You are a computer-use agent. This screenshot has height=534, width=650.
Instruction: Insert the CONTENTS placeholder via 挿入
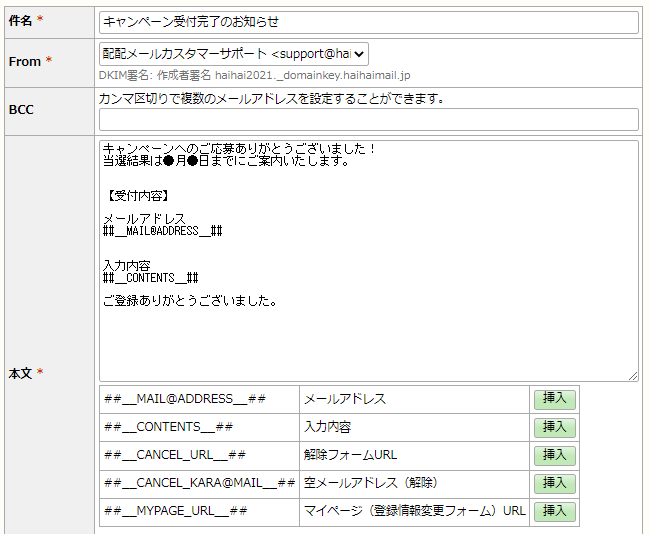click(x=555, y=427)
